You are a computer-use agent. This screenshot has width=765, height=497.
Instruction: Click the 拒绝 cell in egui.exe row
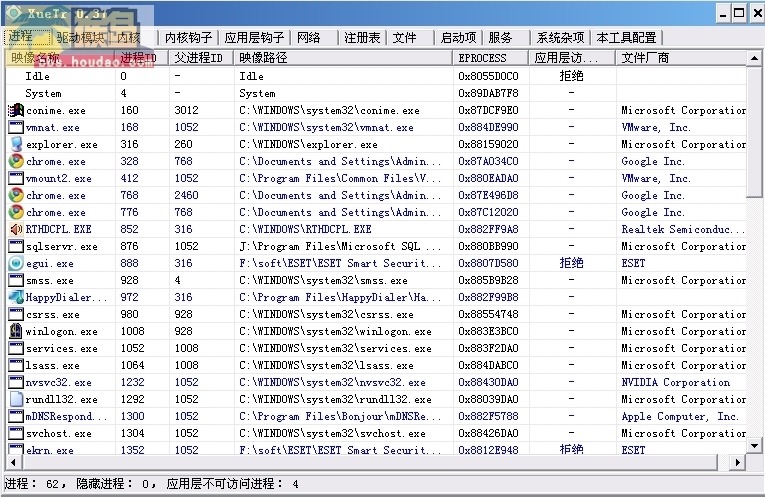[571, 263]
